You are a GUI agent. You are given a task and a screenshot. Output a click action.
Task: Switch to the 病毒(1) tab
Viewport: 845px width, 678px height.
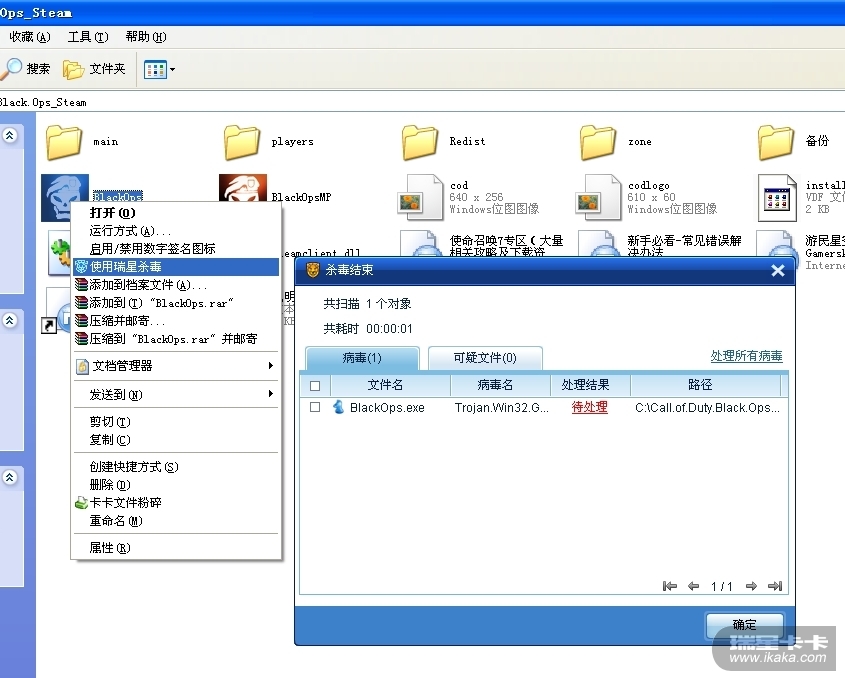[362, 358]
